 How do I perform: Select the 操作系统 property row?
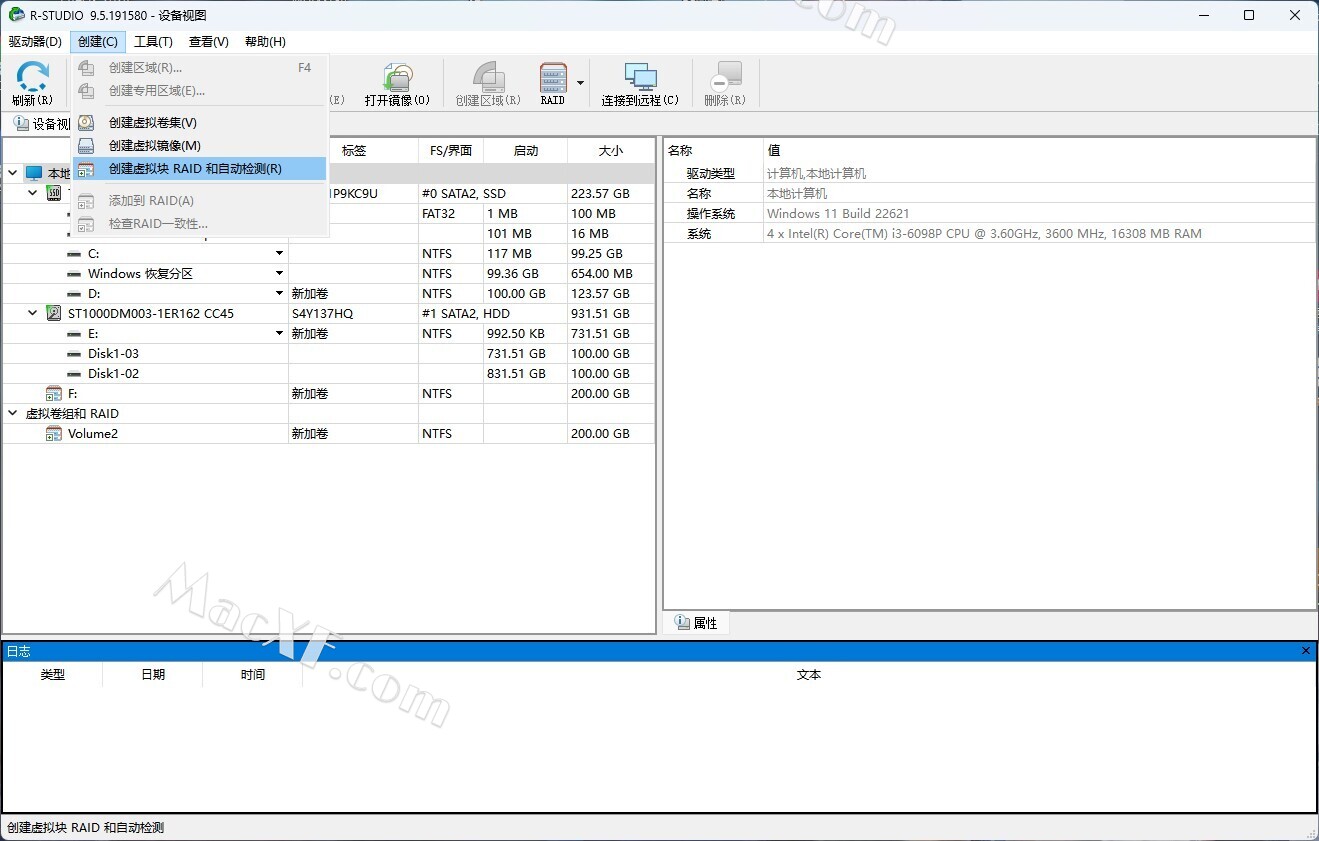(990, 213)
